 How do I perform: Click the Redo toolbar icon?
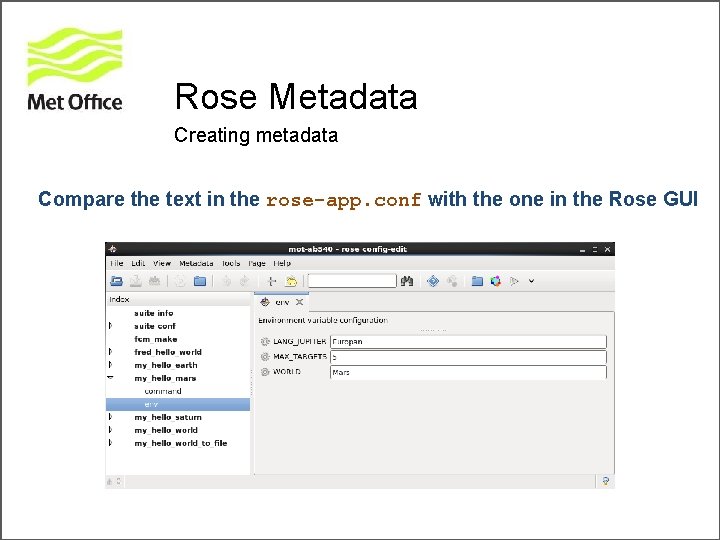244,281
